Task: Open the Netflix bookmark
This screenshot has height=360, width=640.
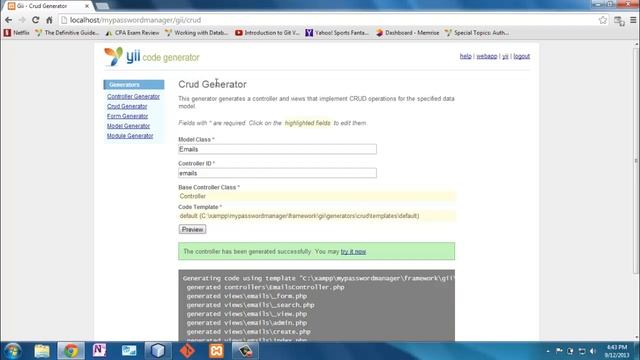Action: (x=17, y=33)
